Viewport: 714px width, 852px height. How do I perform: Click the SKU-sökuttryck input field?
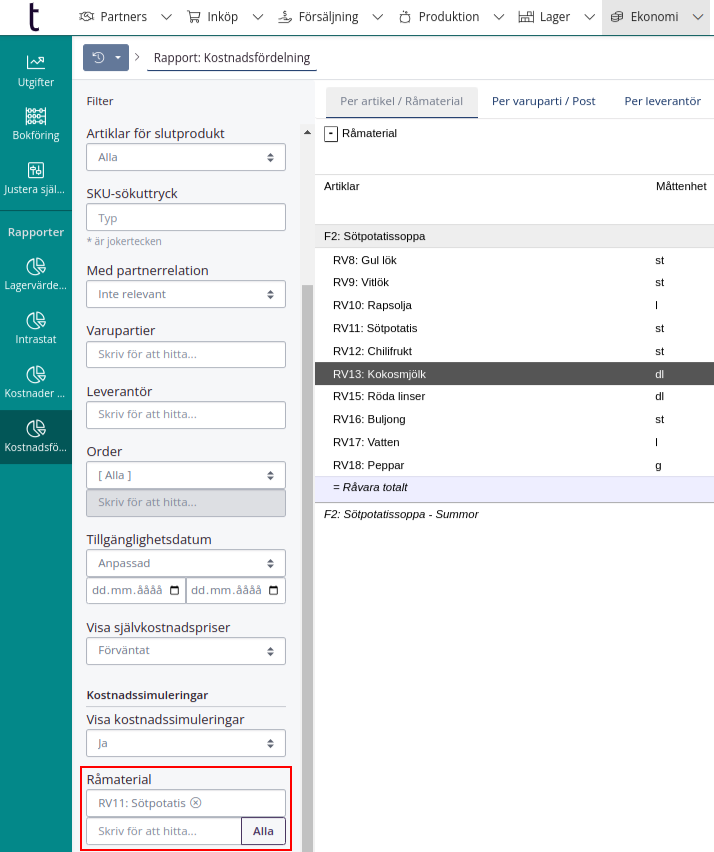(186, 218)
